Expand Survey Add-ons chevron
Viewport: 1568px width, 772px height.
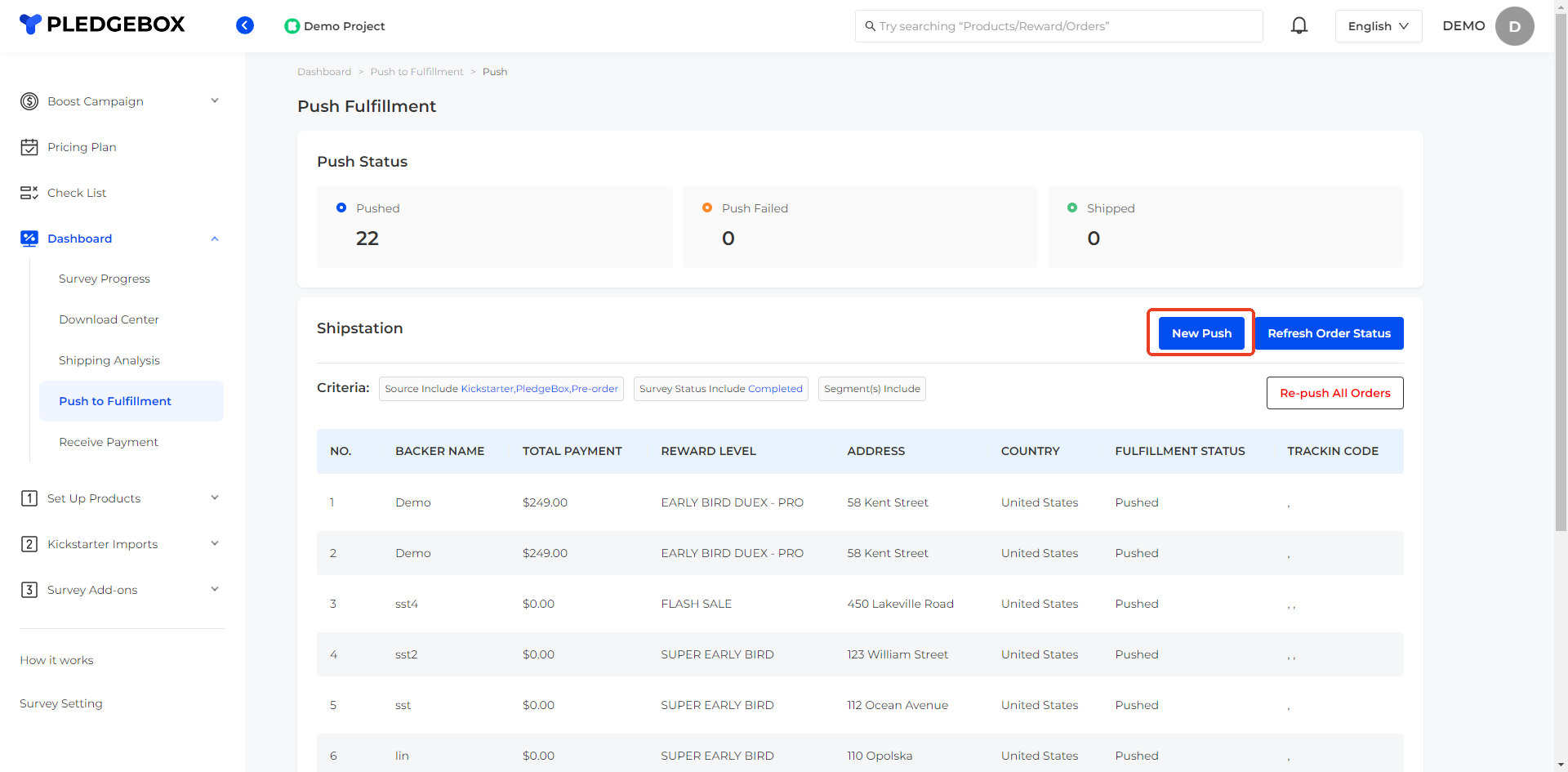(x=215, y=590)
